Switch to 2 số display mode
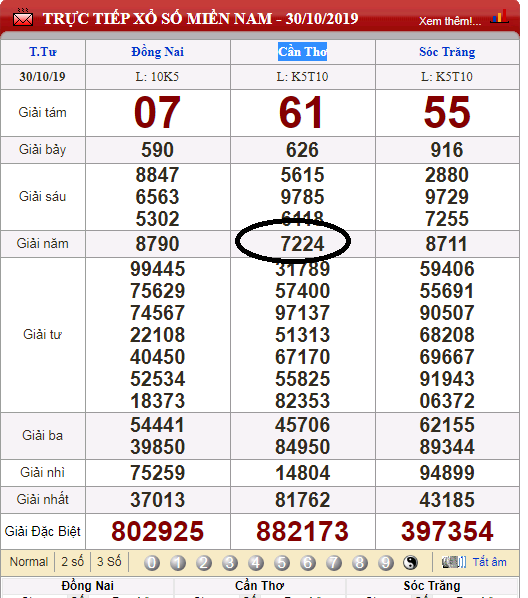Screen dimensions: 528x598 click(x=72, y=562)
